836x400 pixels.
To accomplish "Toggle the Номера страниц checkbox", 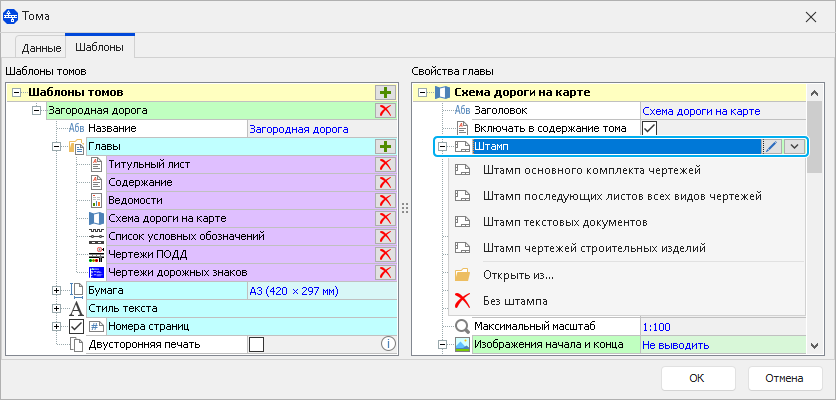I will 75,326.
